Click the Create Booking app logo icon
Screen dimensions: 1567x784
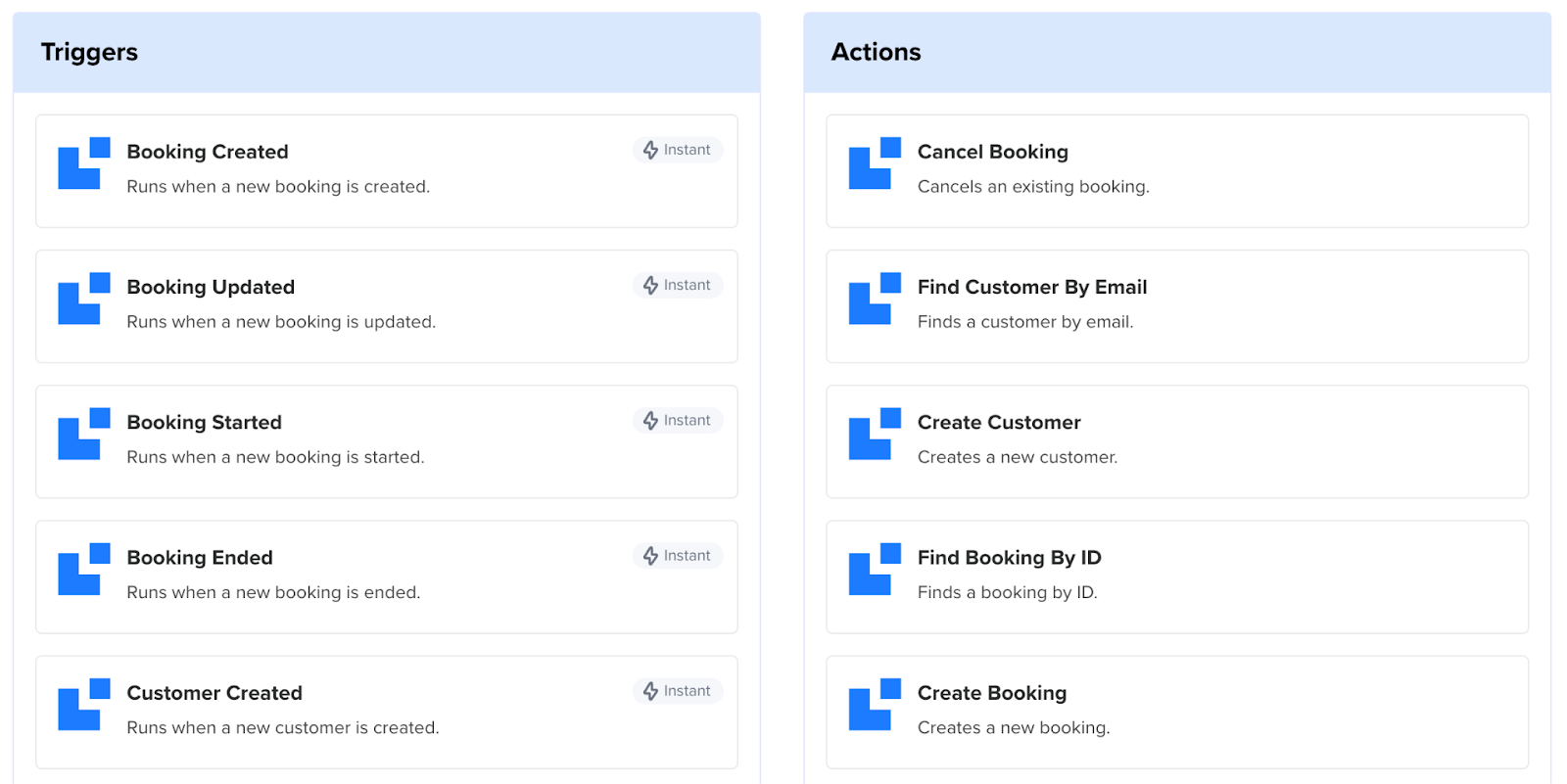pyautogui.click(x=875, y=704)
